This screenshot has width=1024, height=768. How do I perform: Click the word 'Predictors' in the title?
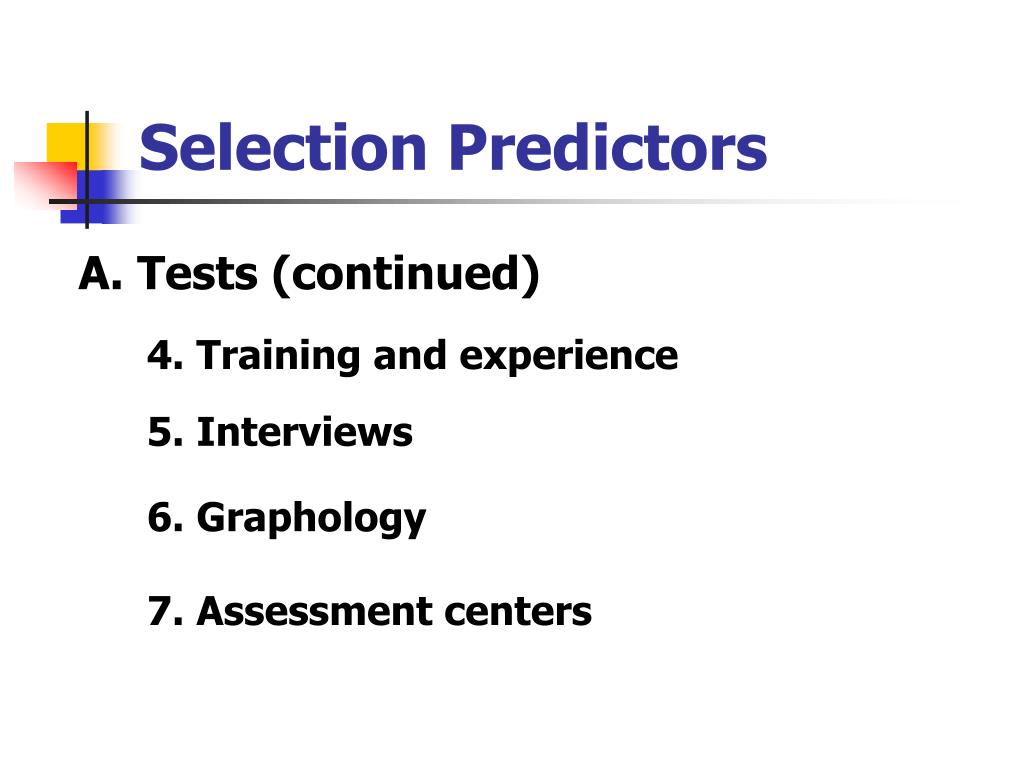point(608,148)
